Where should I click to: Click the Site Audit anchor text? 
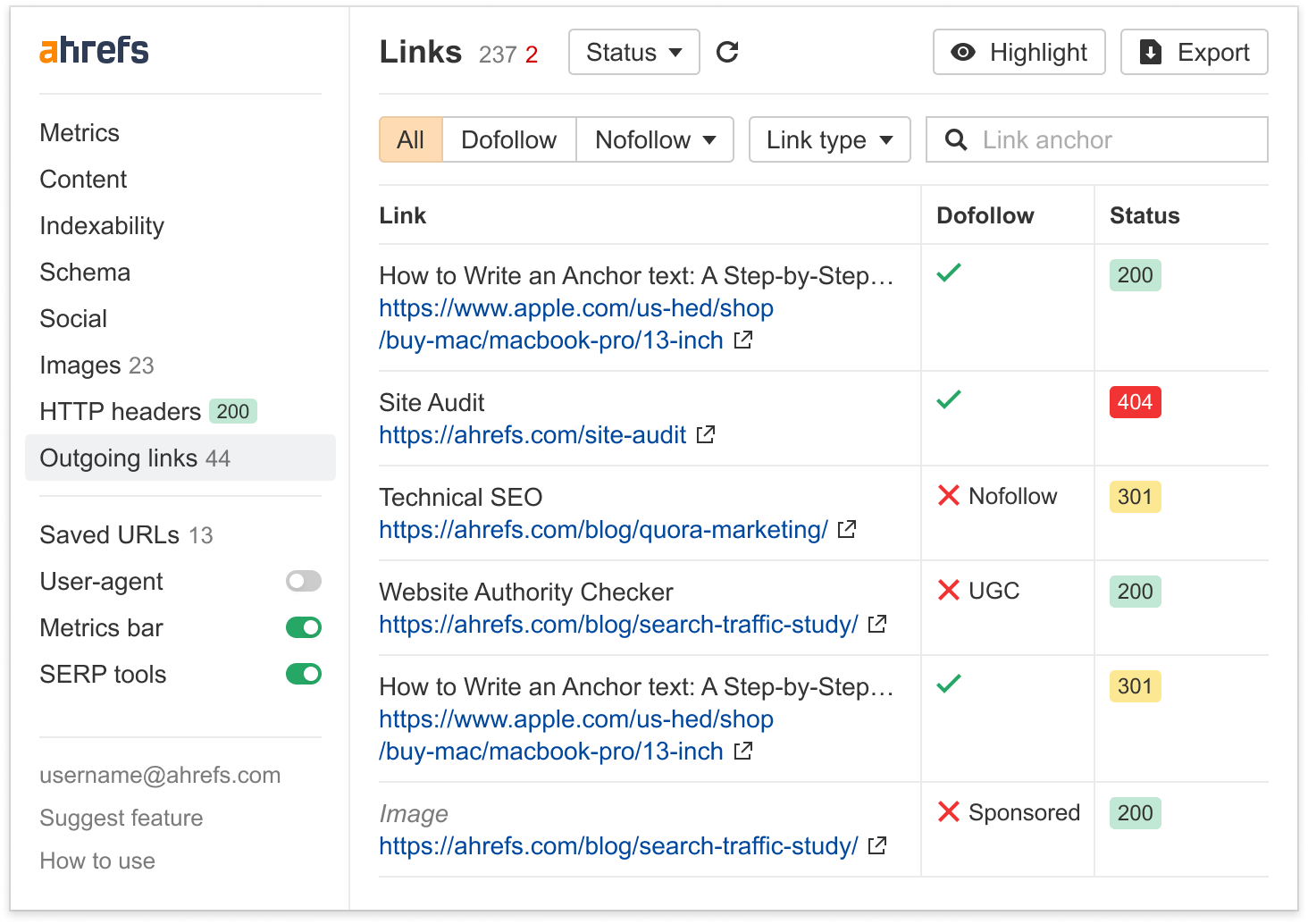pyautogui.click(x=432, y=402)
